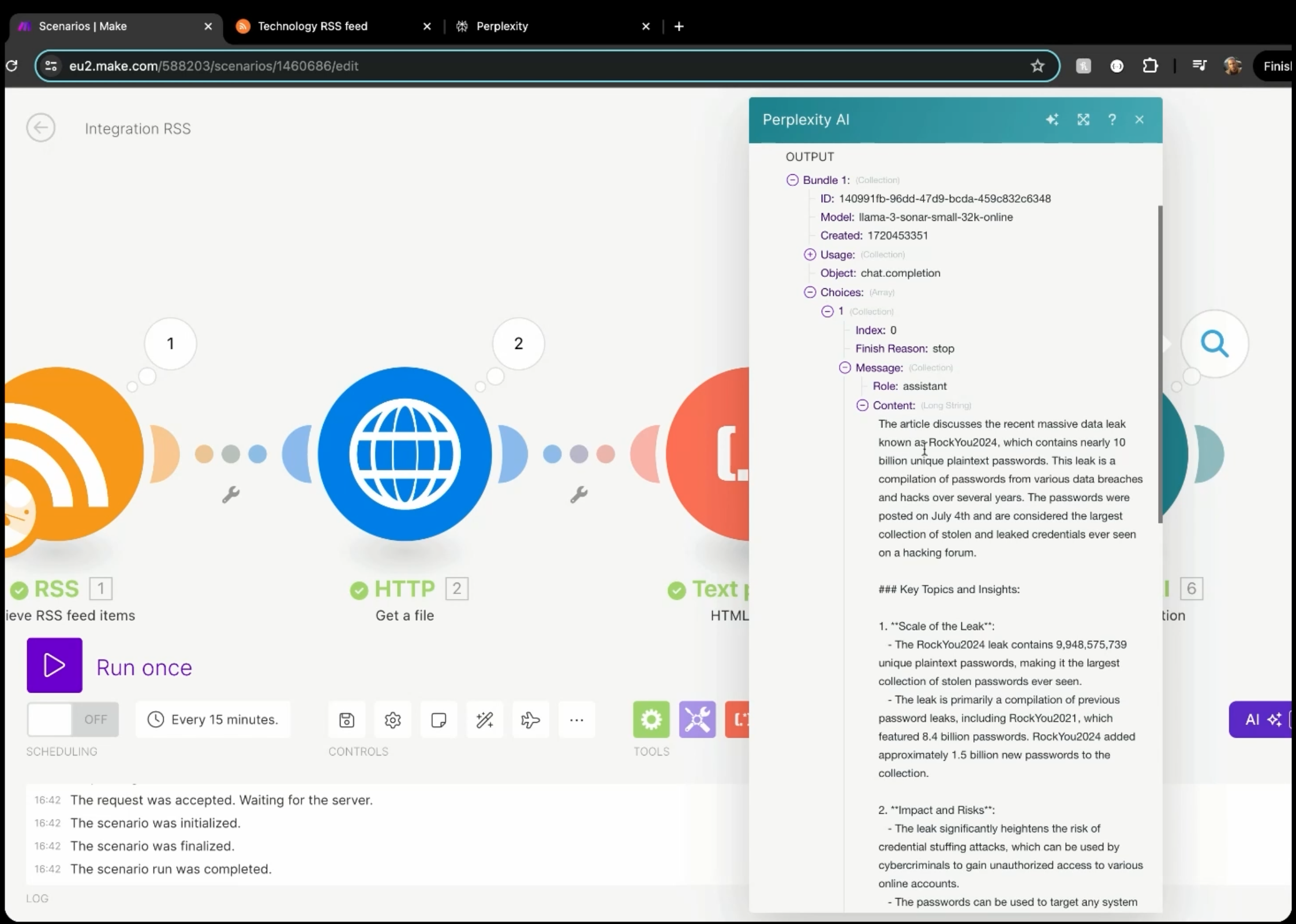Click the magnifier bubble on Perplexity module
This screenshot has height=924, width=1296.
coord(1214,344)
